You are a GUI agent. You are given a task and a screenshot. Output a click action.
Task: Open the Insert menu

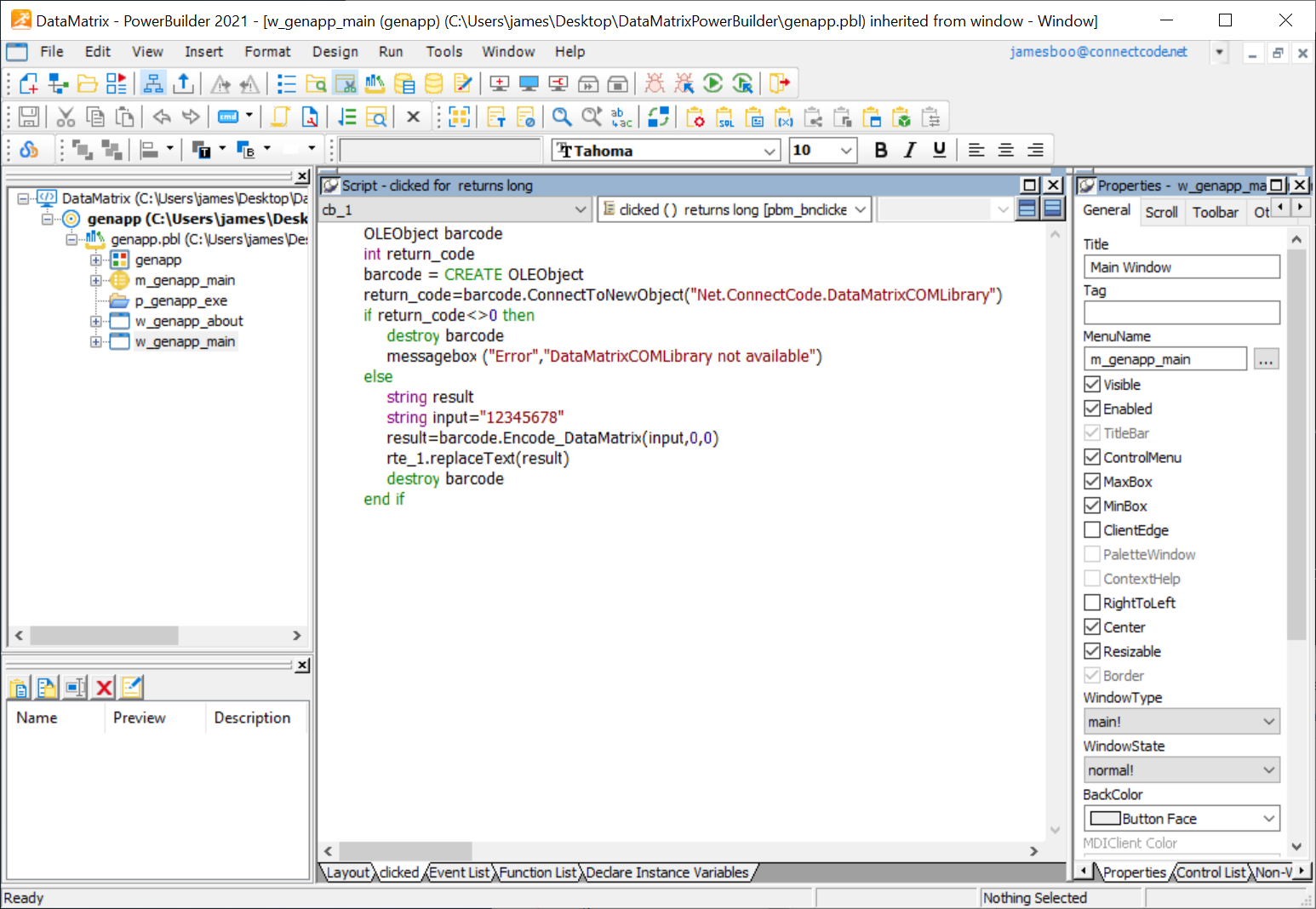[x=204, y=52]
